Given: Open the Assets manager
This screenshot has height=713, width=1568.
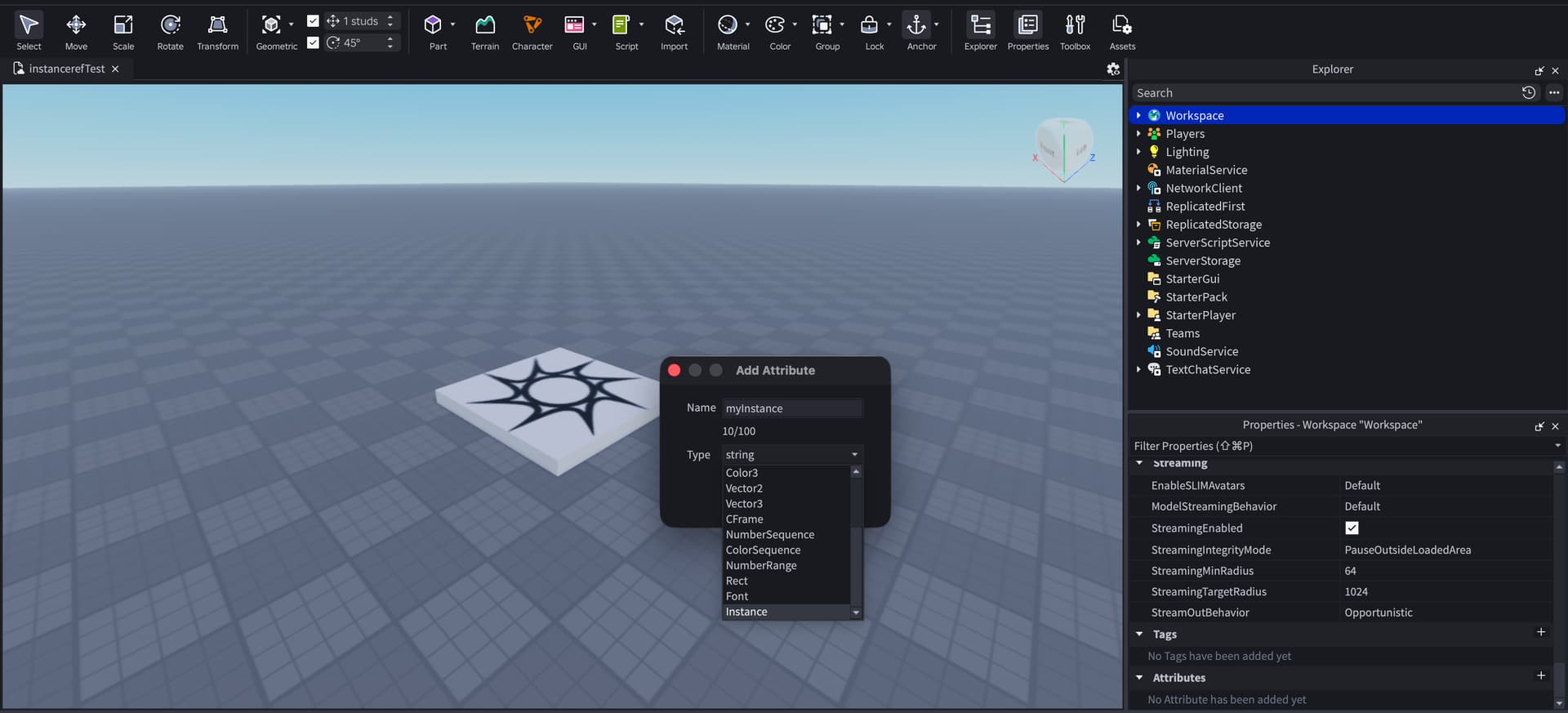Looking at the screenshot, I should [1122, 32].
